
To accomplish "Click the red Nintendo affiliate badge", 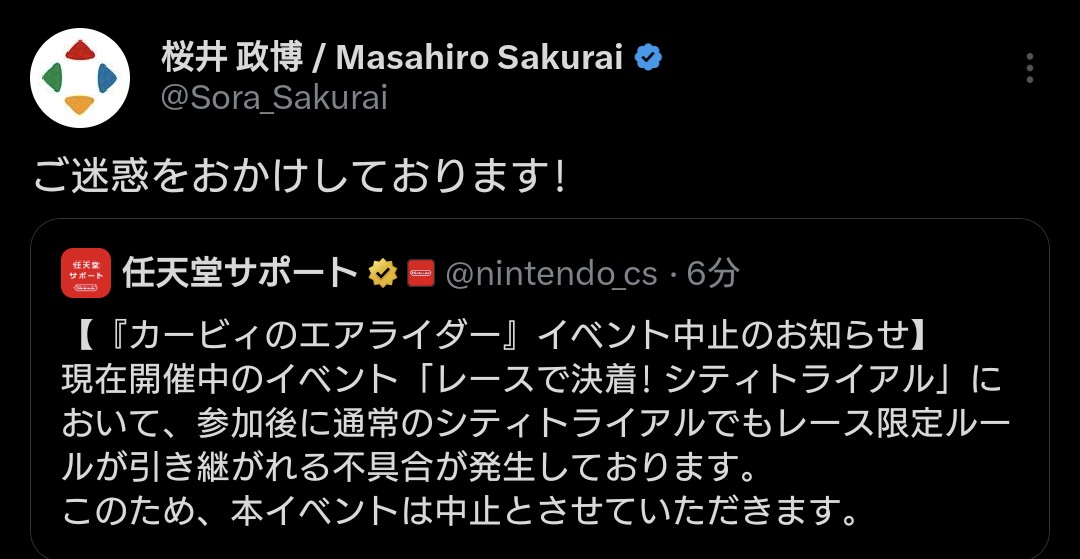I will coord(421,273).
